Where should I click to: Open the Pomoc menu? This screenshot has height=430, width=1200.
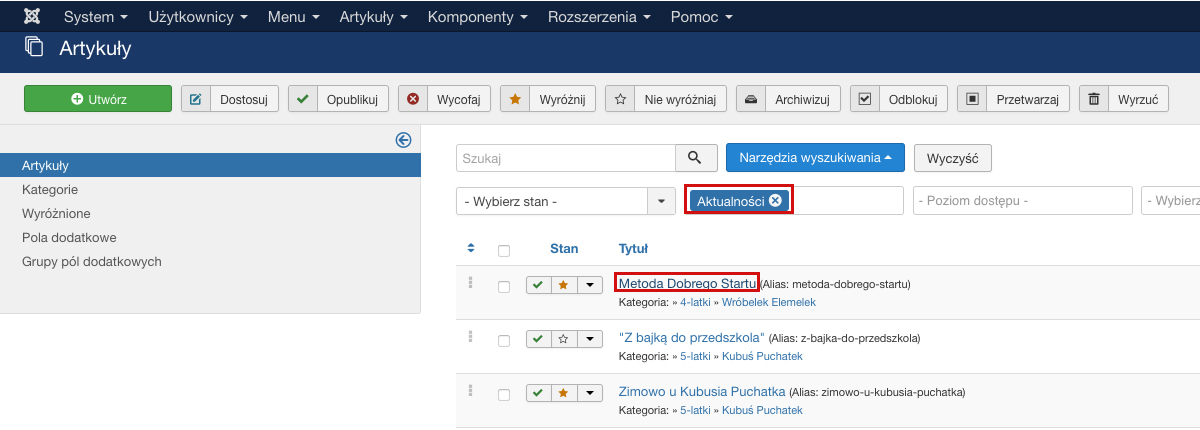pyautogui.click(x=701, y=17)
